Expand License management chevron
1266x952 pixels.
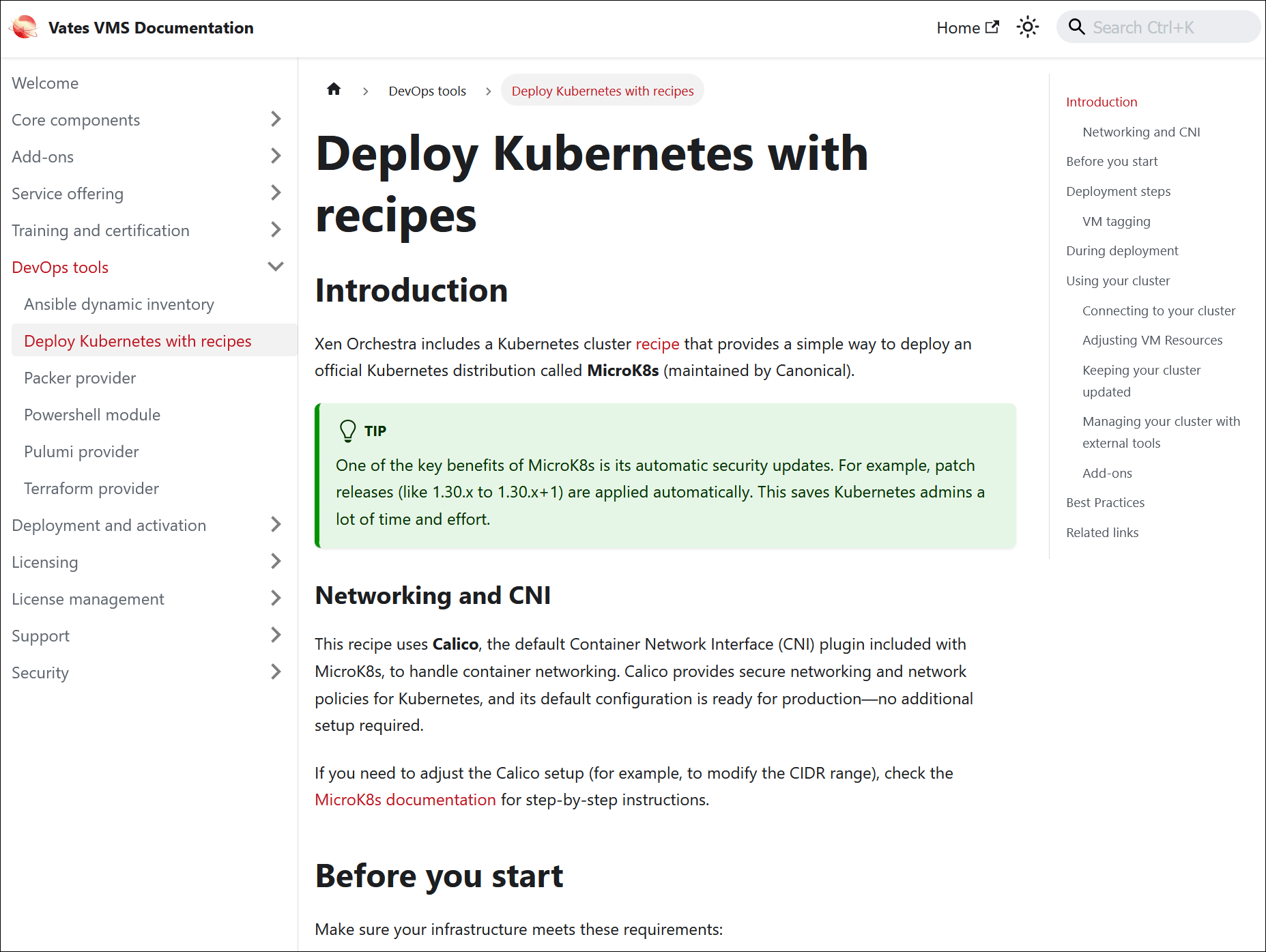click(276, 598)
